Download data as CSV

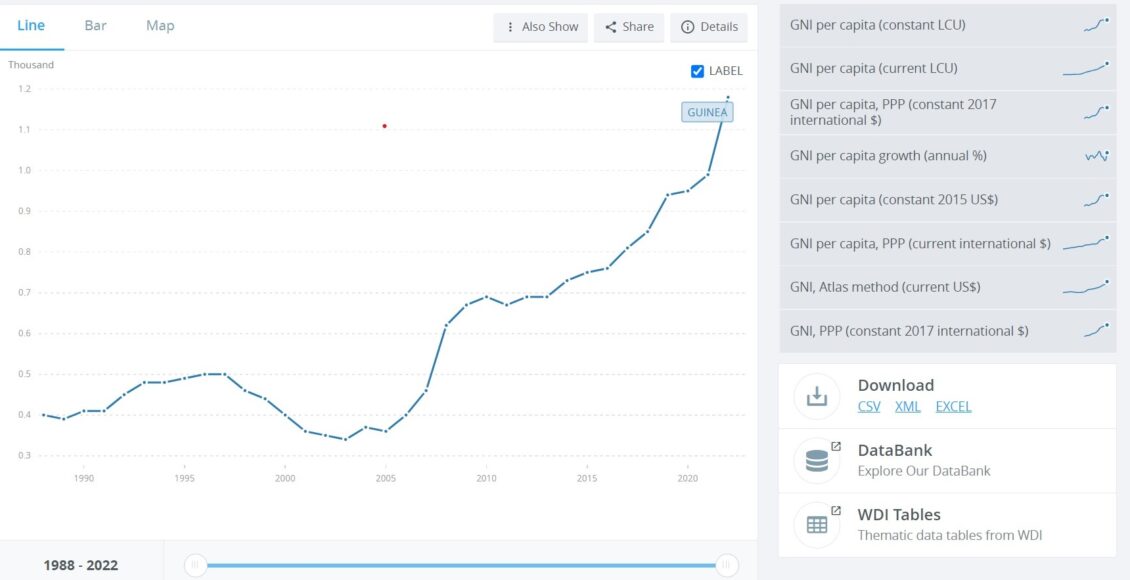point(869,406)
